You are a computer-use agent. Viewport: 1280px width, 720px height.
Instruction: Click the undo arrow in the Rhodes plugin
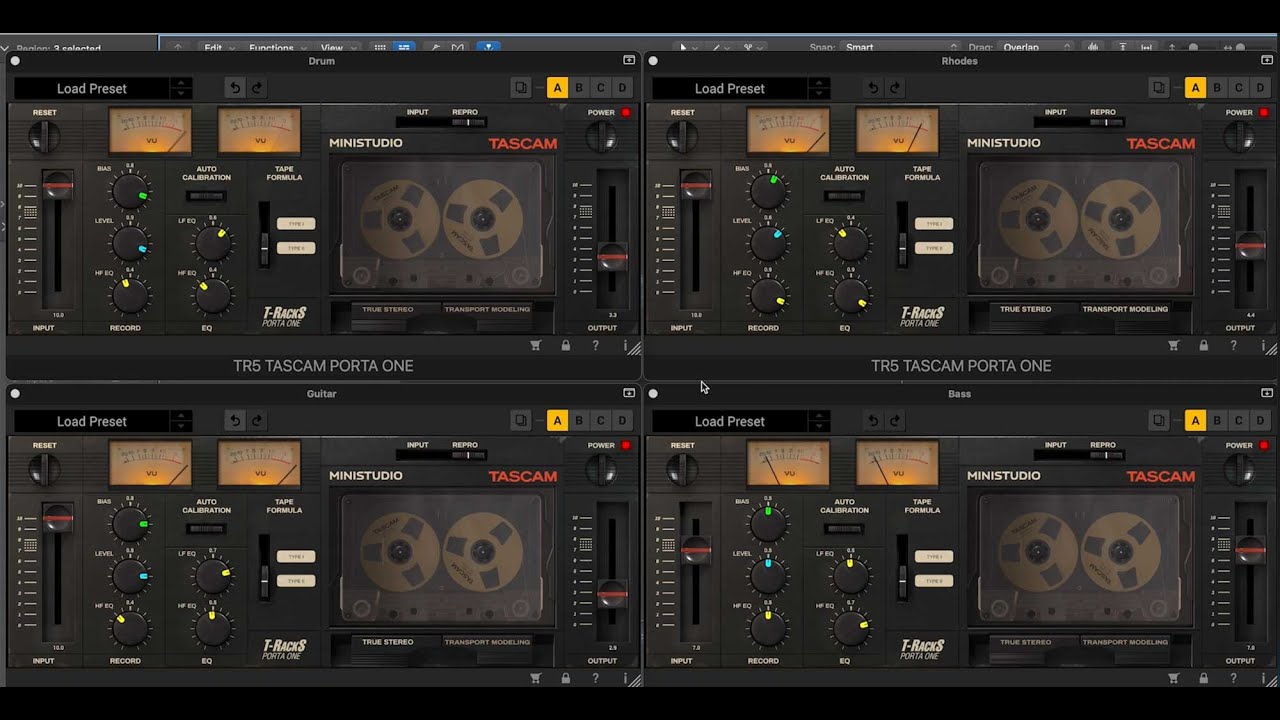(872, 87)
